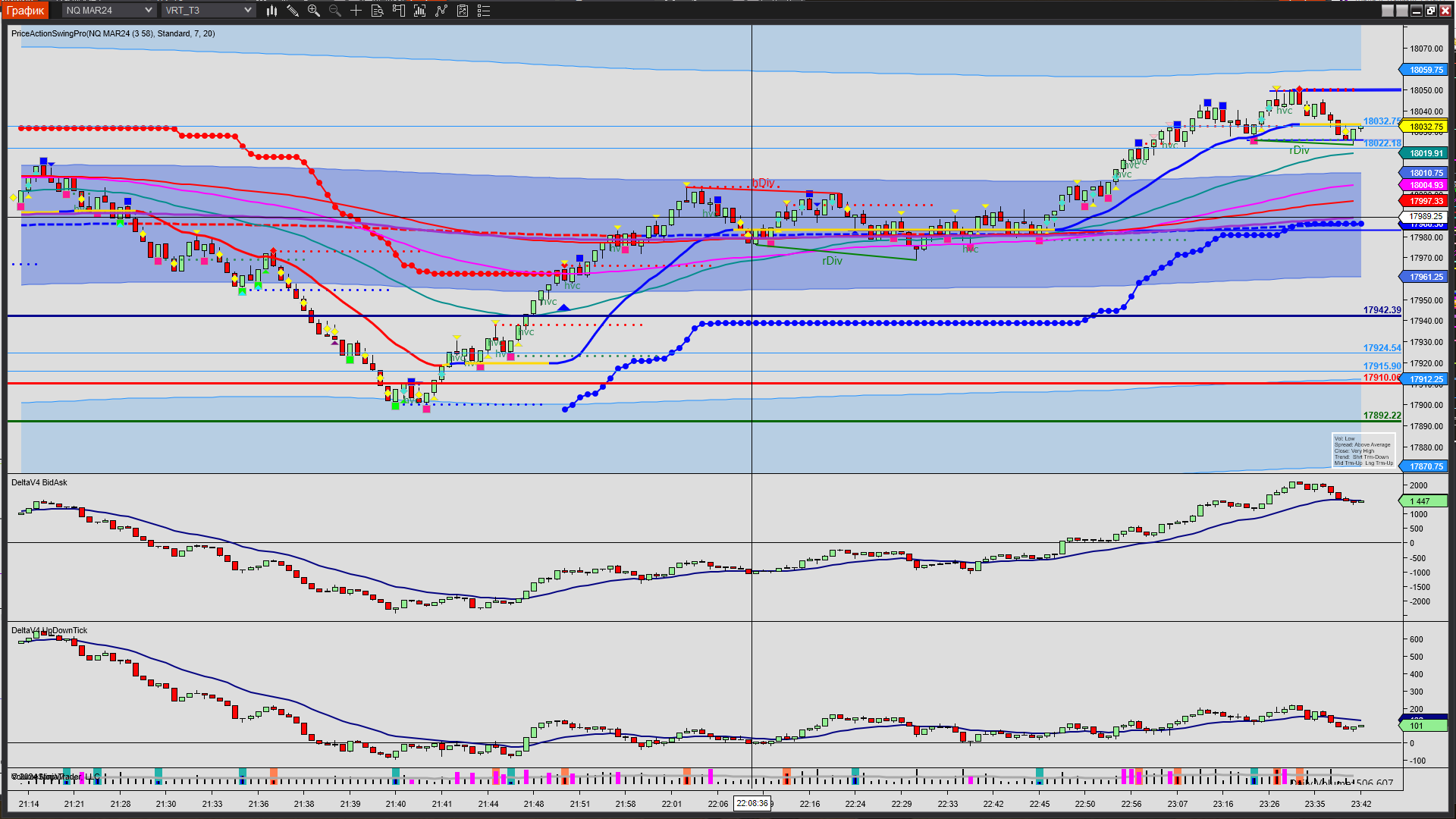Select the drawing tools pencil icon
This screenshot has height=819, width=1456.
pyautogui.click(x=293, y=11)
